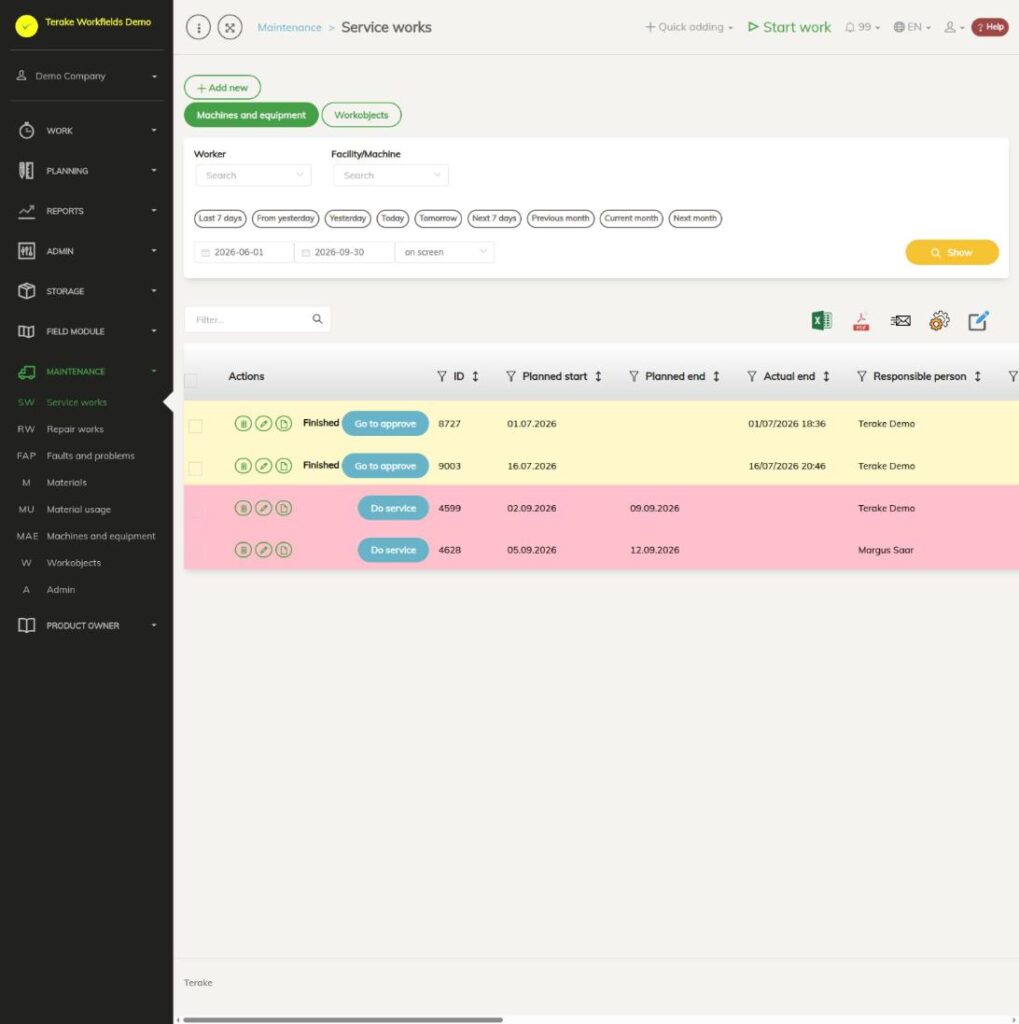
Task: Sort by Planned start column arrows
Action: [598, 376]
